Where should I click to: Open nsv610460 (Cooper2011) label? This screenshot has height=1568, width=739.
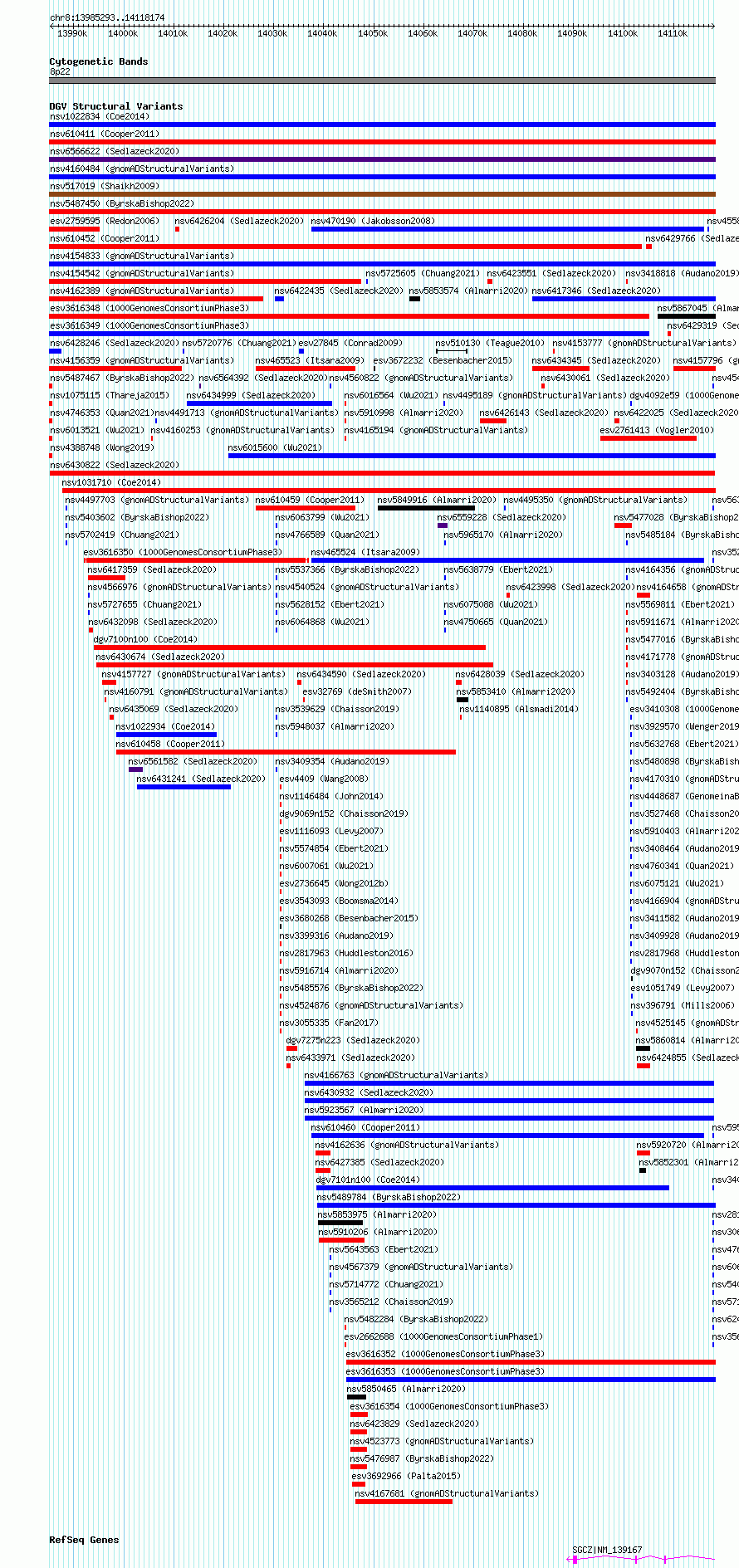point(366,1127)
